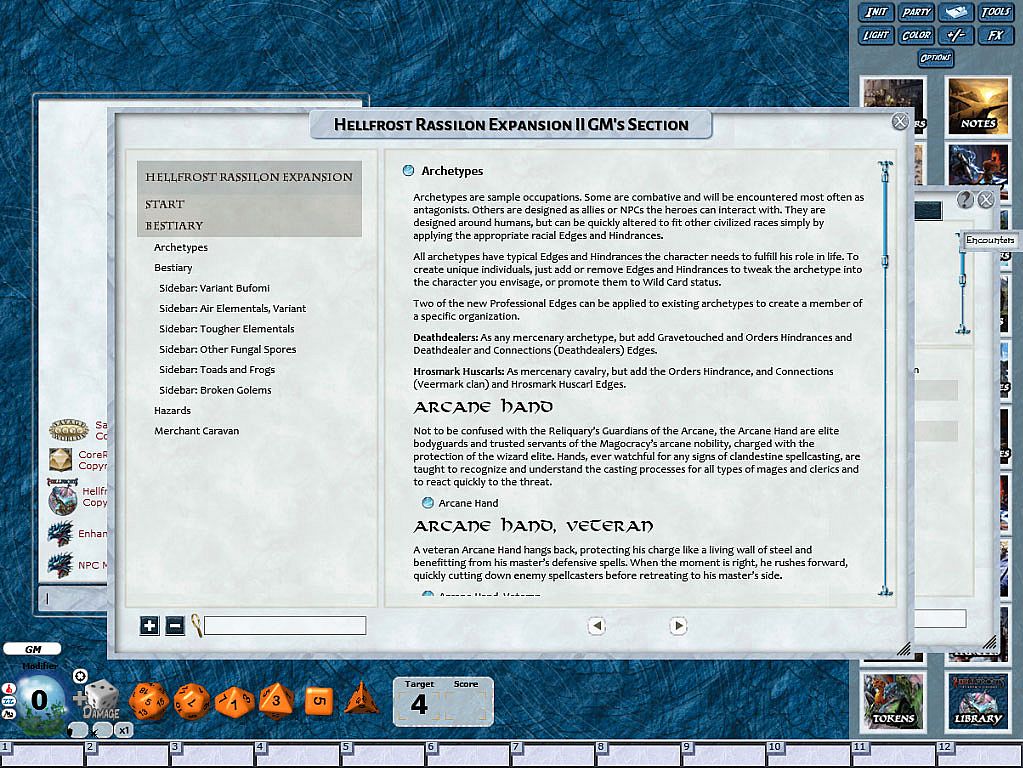Click the modifier value box
Screen dimensions: 1023x768
click(x=38, y=700)
